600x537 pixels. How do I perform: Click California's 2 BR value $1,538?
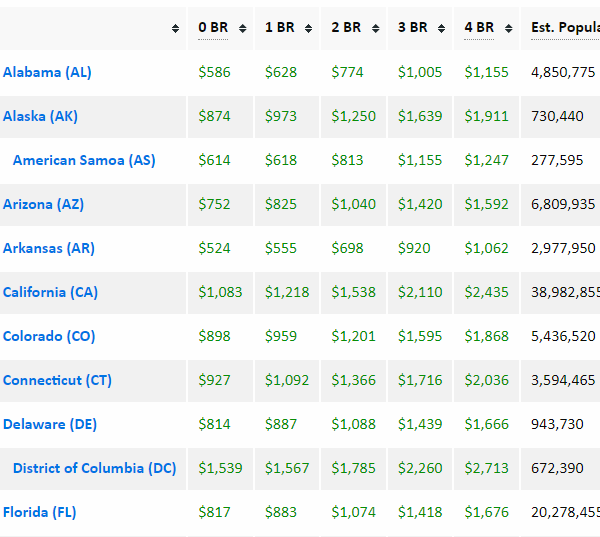point(353,292)
